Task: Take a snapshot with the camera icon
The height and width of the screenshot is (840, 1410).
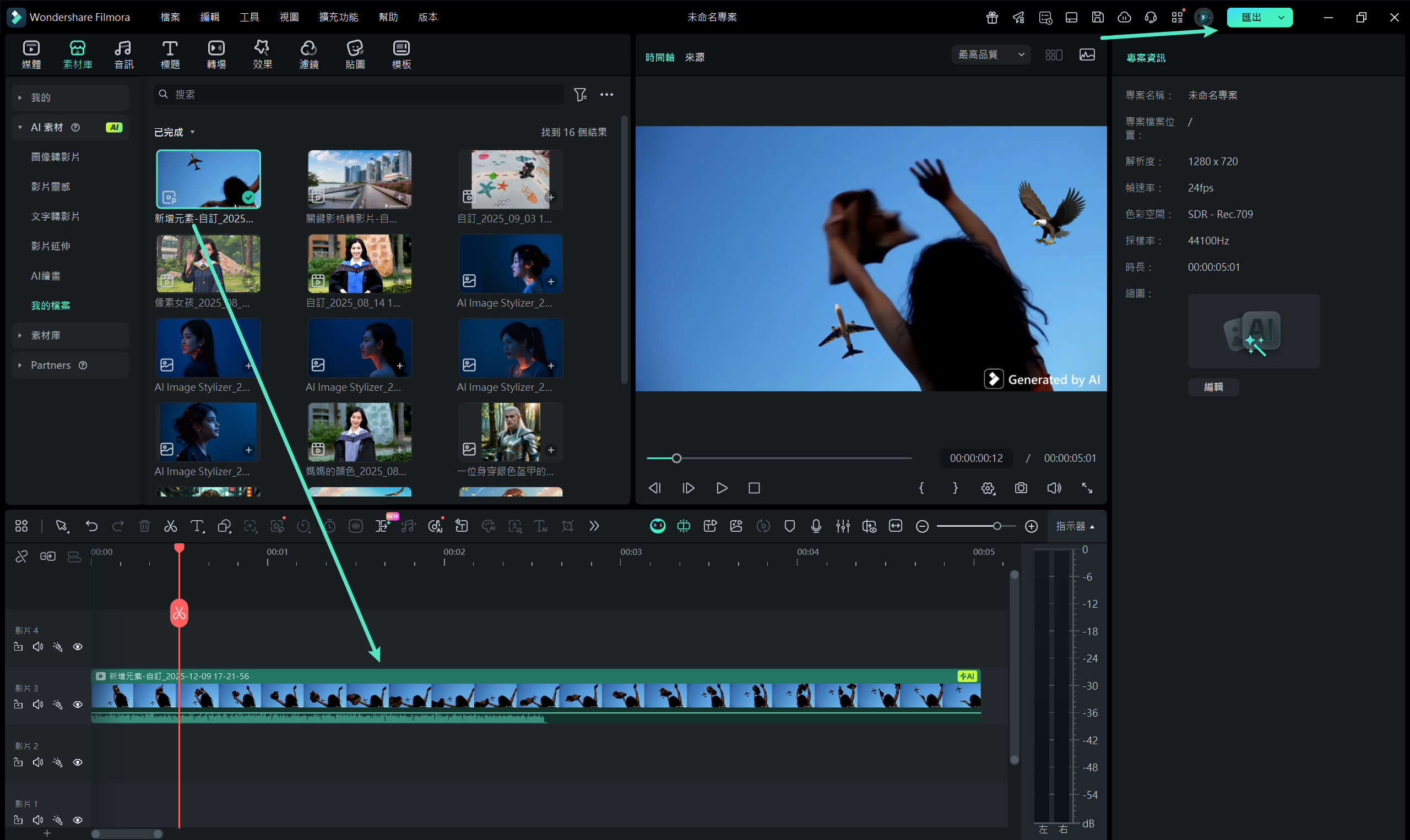Action: 1021,488
